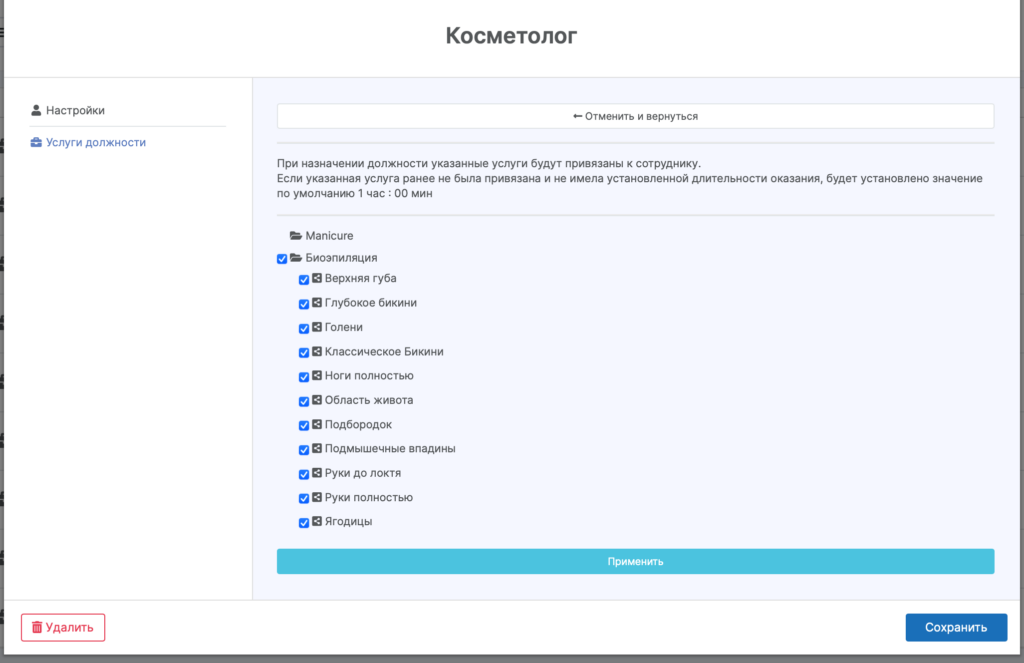Click the person icon beside Настройки
The image size is (1024, 663).
point(37,111)
